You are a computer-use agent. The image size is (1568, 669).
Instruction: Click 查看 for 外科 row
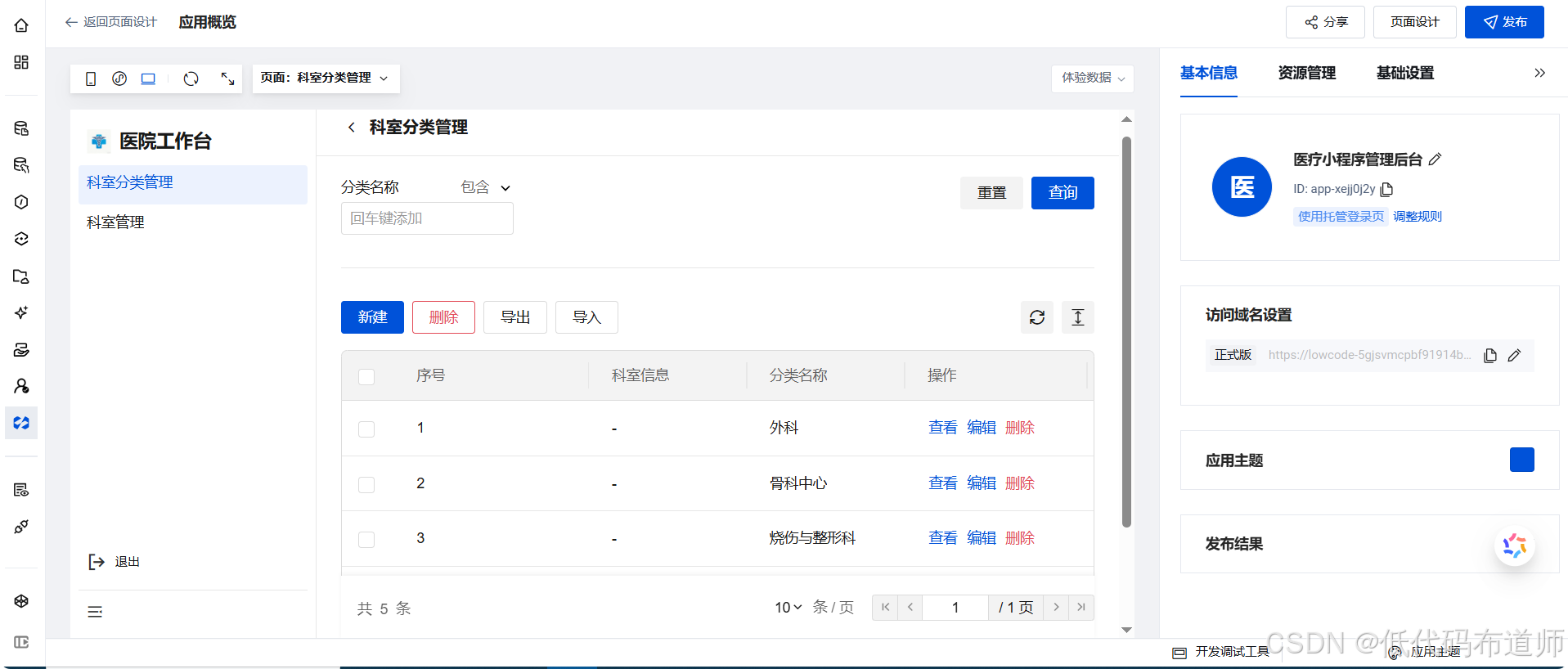pyautogui.click(x=943, y=428)
